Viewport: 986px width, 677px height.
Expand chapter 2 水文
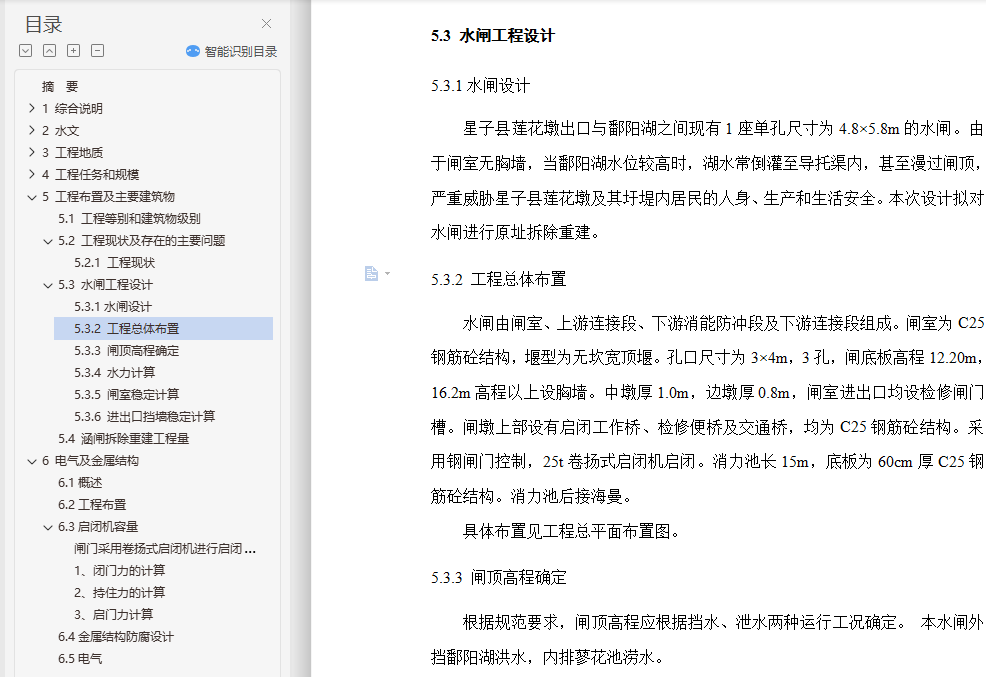click(32, 131)
